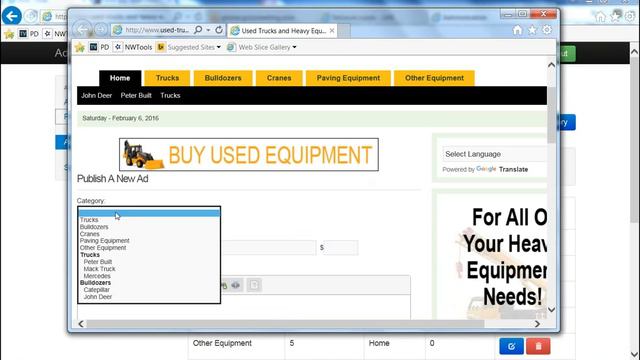Open Peter Built submenu link

136,96
